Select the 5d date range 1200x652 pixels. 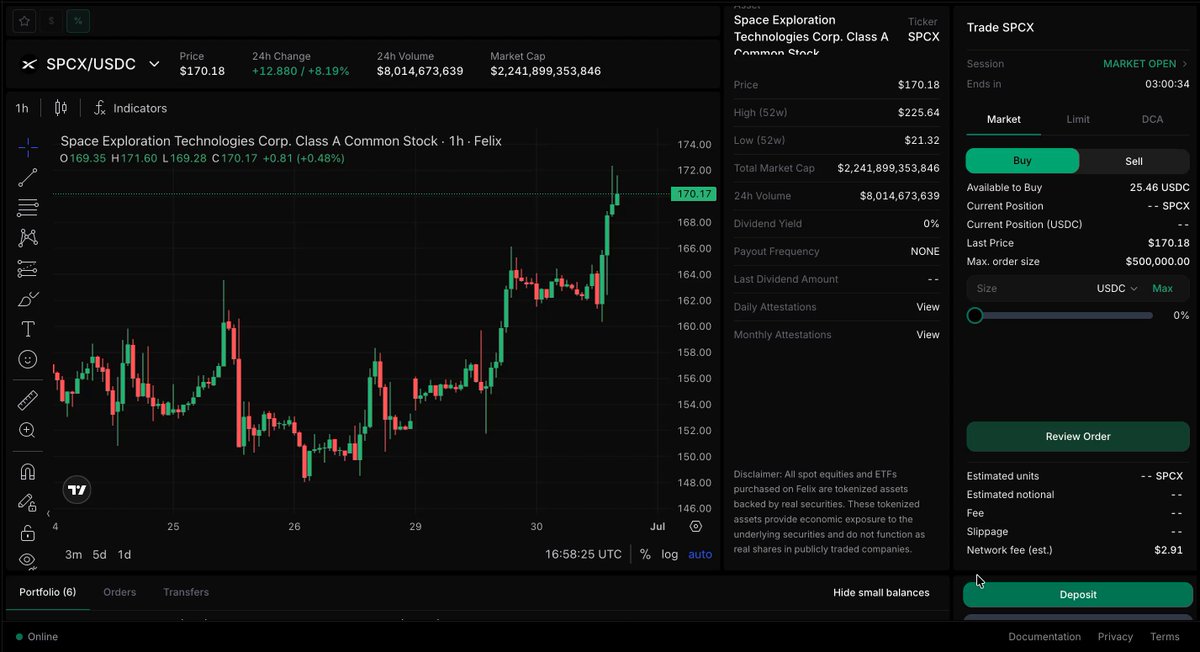(100, 554)
